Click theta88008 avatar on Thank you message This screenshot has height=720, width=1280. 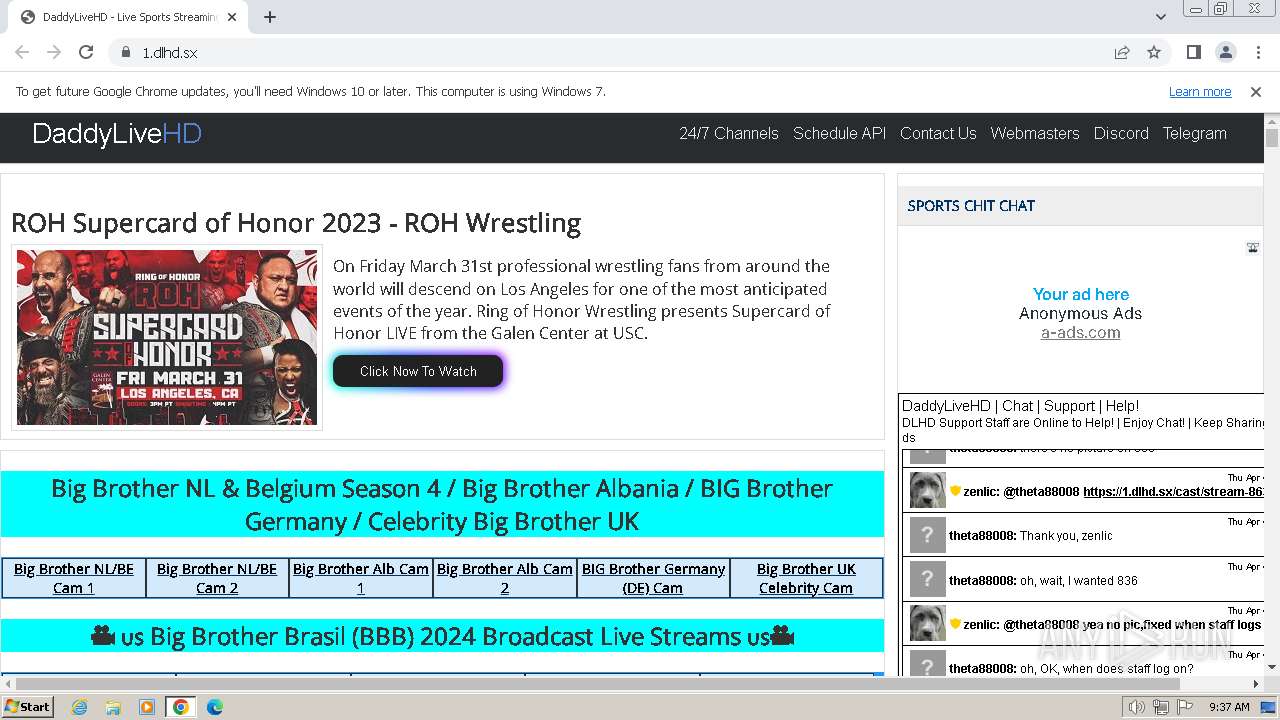[x=927, y=535]
